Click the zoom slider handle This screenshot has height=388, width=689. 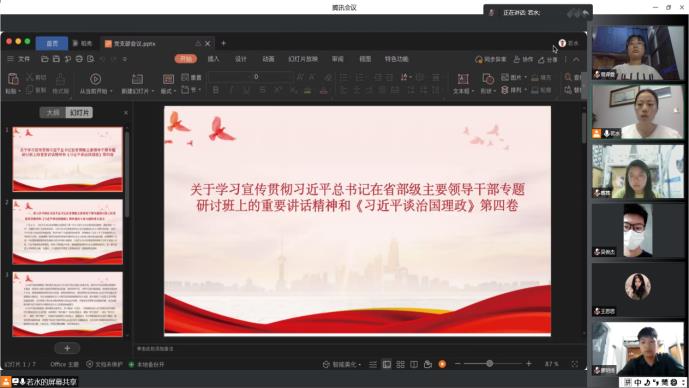point(490,363)
